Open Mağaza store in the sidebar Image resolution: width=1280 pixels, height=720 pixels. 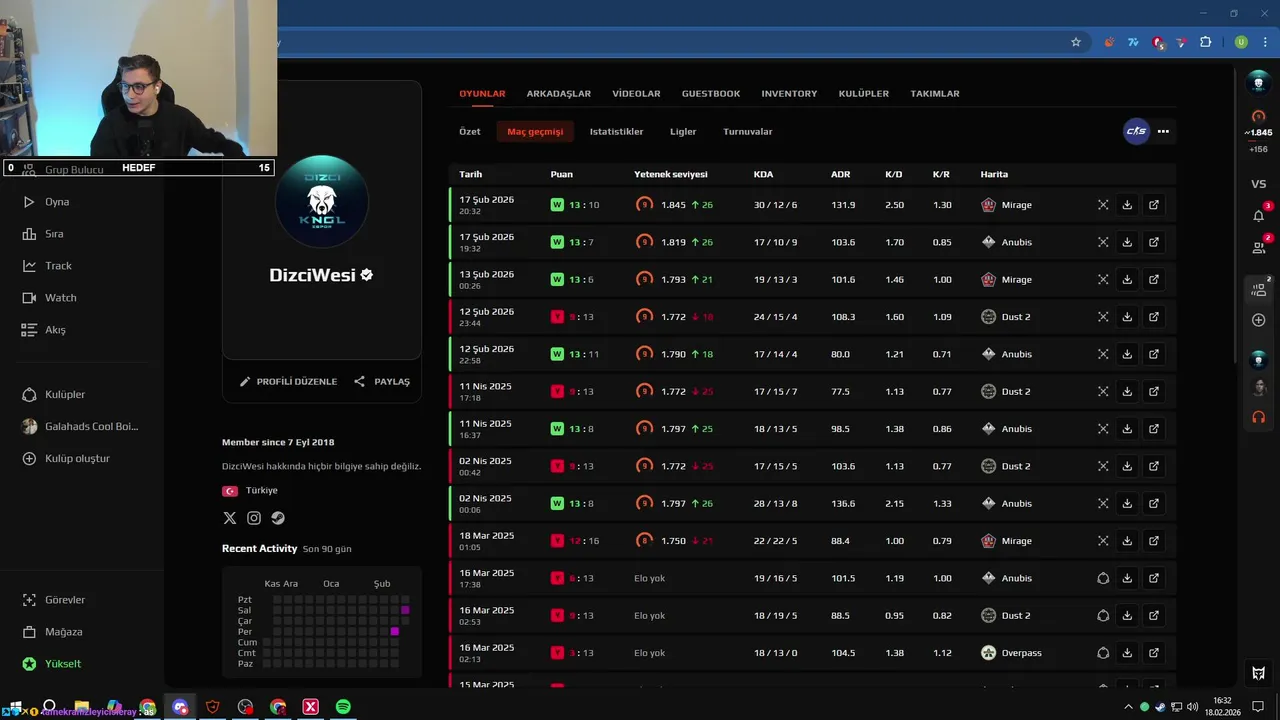(52, 632)
